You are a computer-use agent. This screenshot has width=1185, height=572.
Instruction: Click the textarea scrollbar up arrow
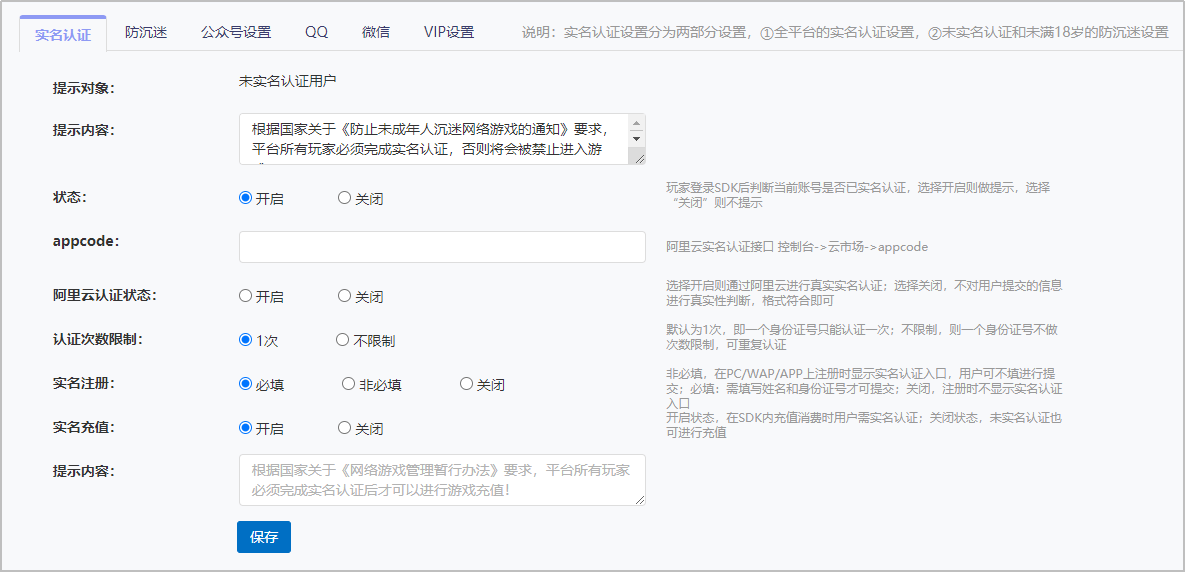tap(636, 123)
